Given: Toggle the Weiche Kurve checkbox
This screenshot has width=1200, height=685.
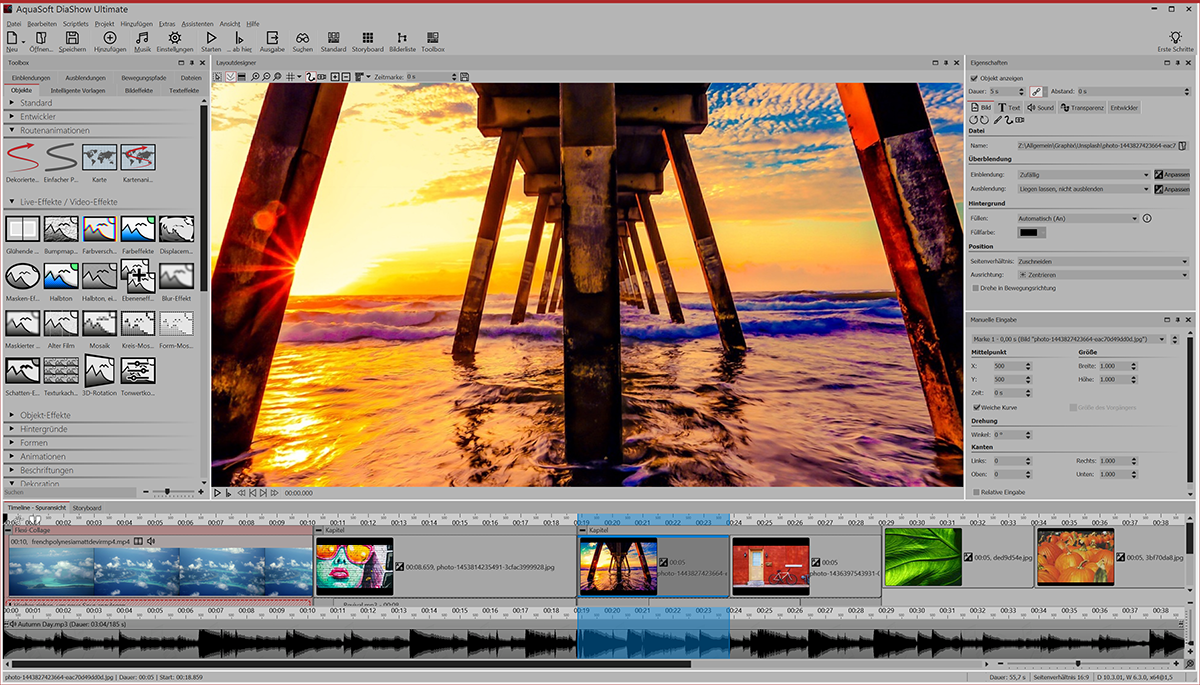Looking at the screenshot, I should tap(976, 407).
